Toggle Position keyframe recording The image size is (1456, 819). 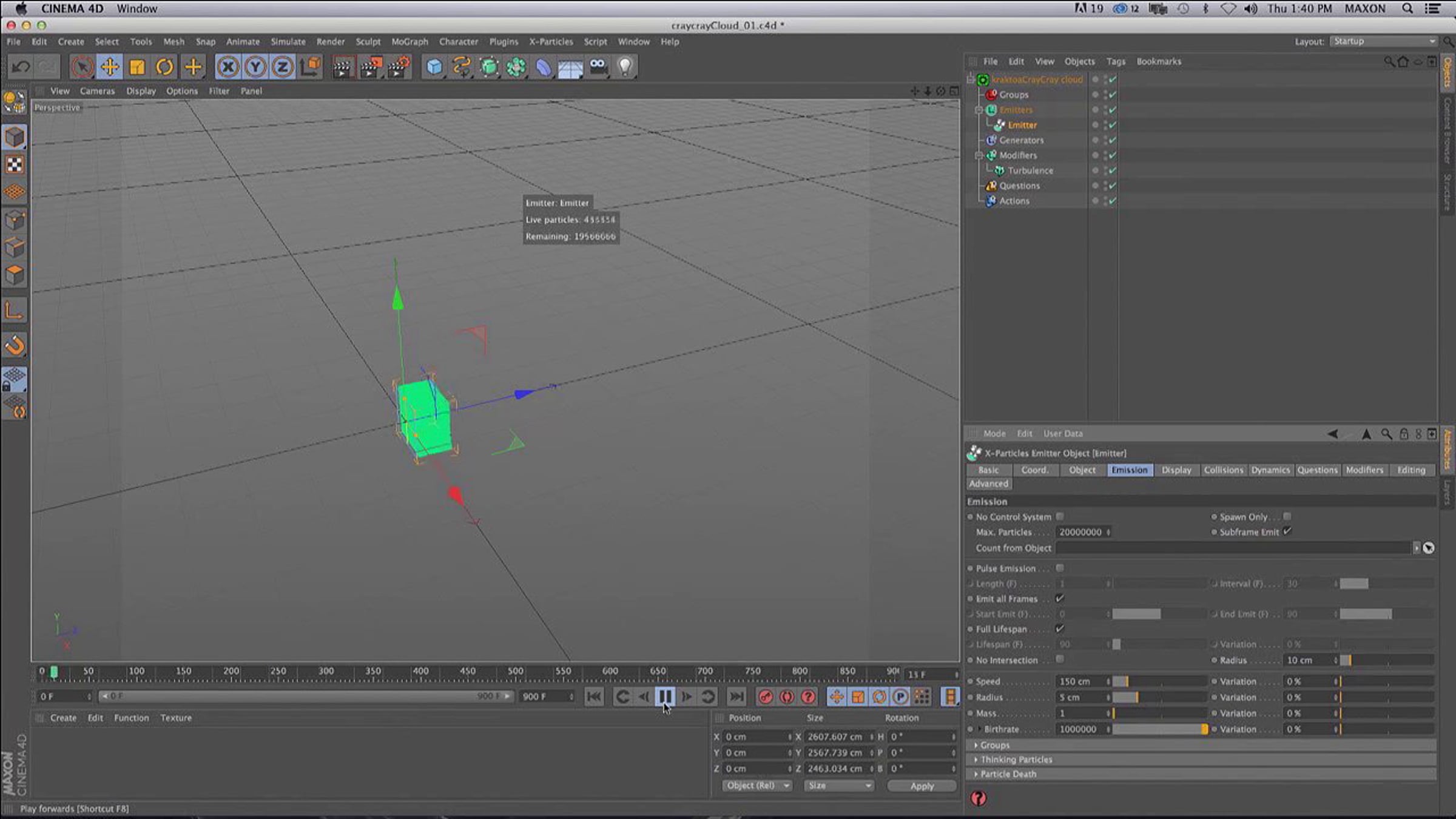tap(837, 696)
